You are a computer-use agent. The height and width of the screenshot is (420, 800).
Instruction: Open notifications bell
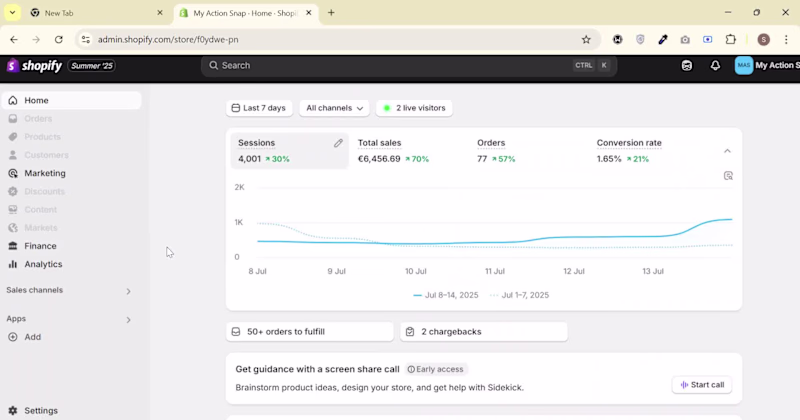click(715, 66)
